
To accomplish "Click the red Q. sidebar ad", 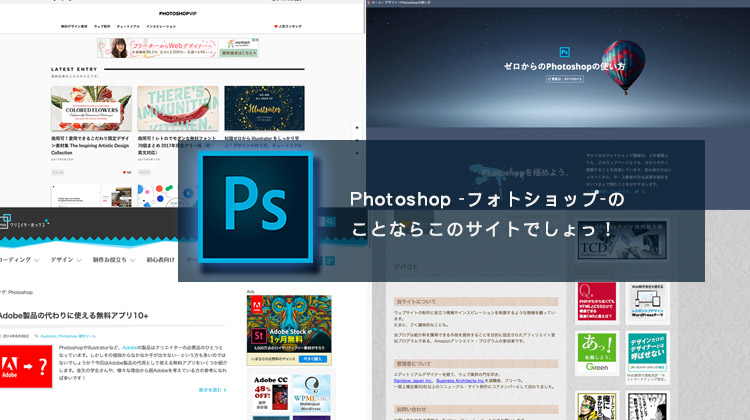I will (x=596, y=301).
